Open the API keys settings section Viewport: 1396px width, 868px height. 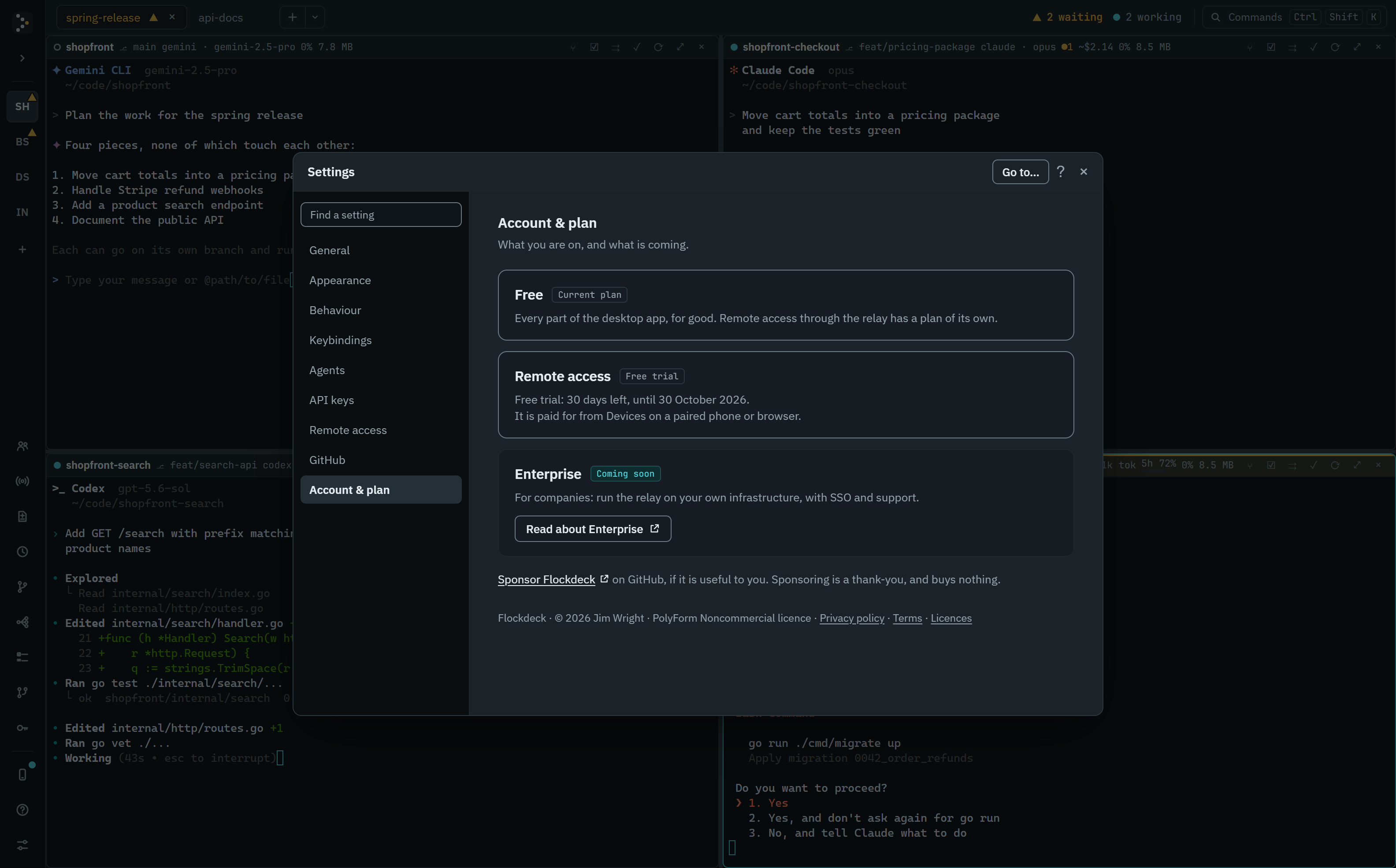pyautogui.click(x=381, y=400)
